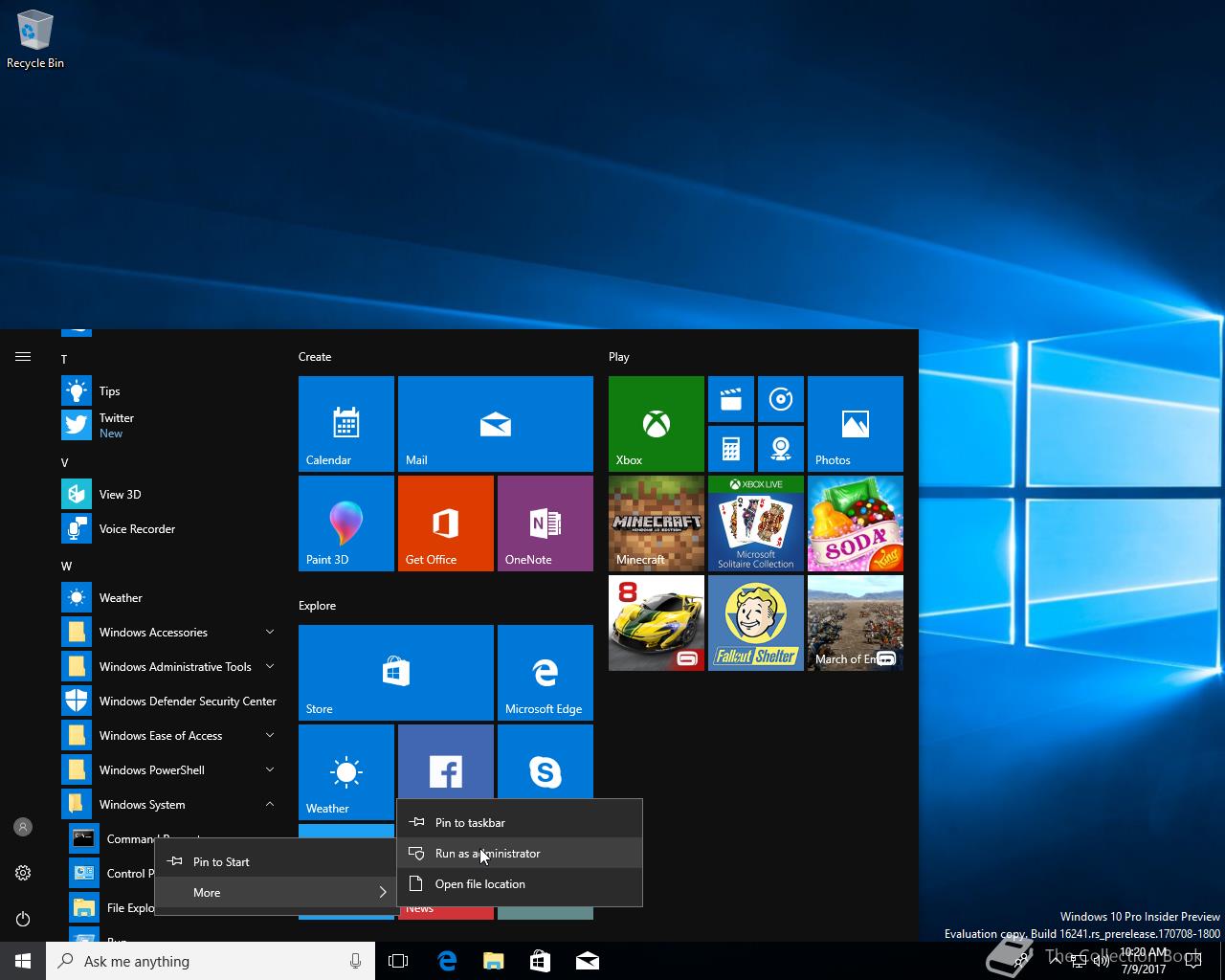Launch the Xbox tile
Image resolution: width=1225 pixels, height=980 pixels.
(657, 424)
